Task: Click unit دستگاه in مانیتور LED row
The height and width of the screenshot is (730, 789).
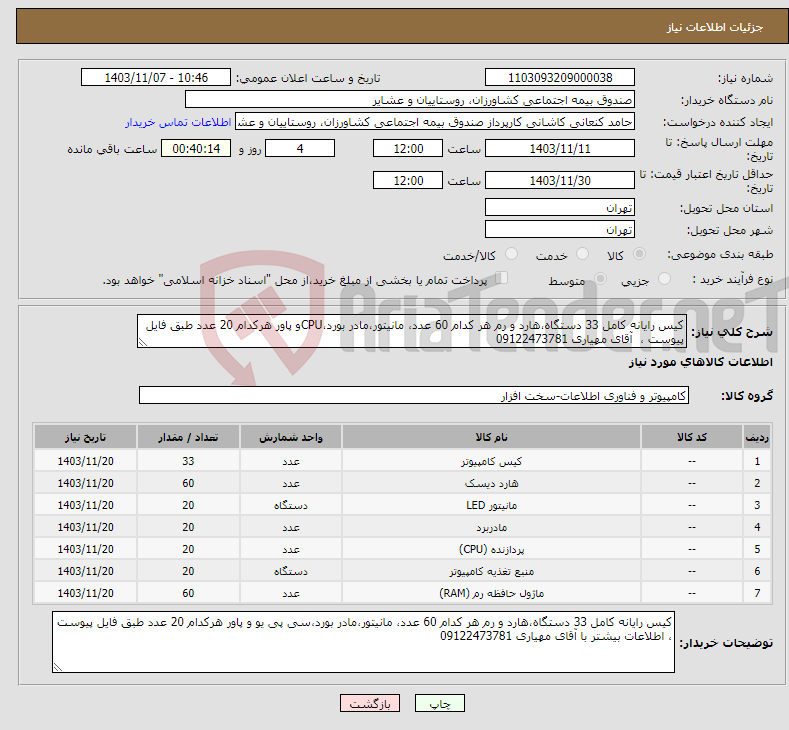Action: 291,505
